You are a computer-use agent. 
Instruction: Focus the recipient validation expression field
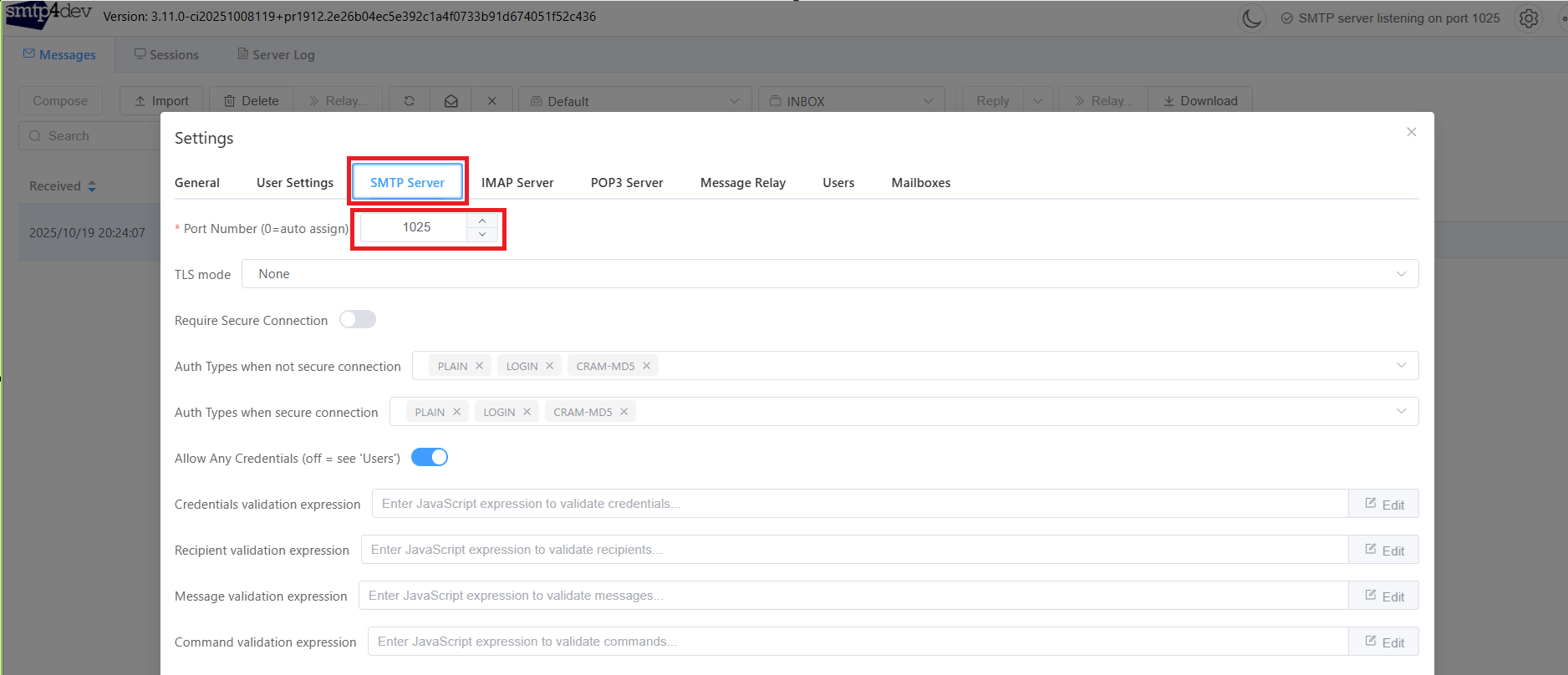(854, 550)
